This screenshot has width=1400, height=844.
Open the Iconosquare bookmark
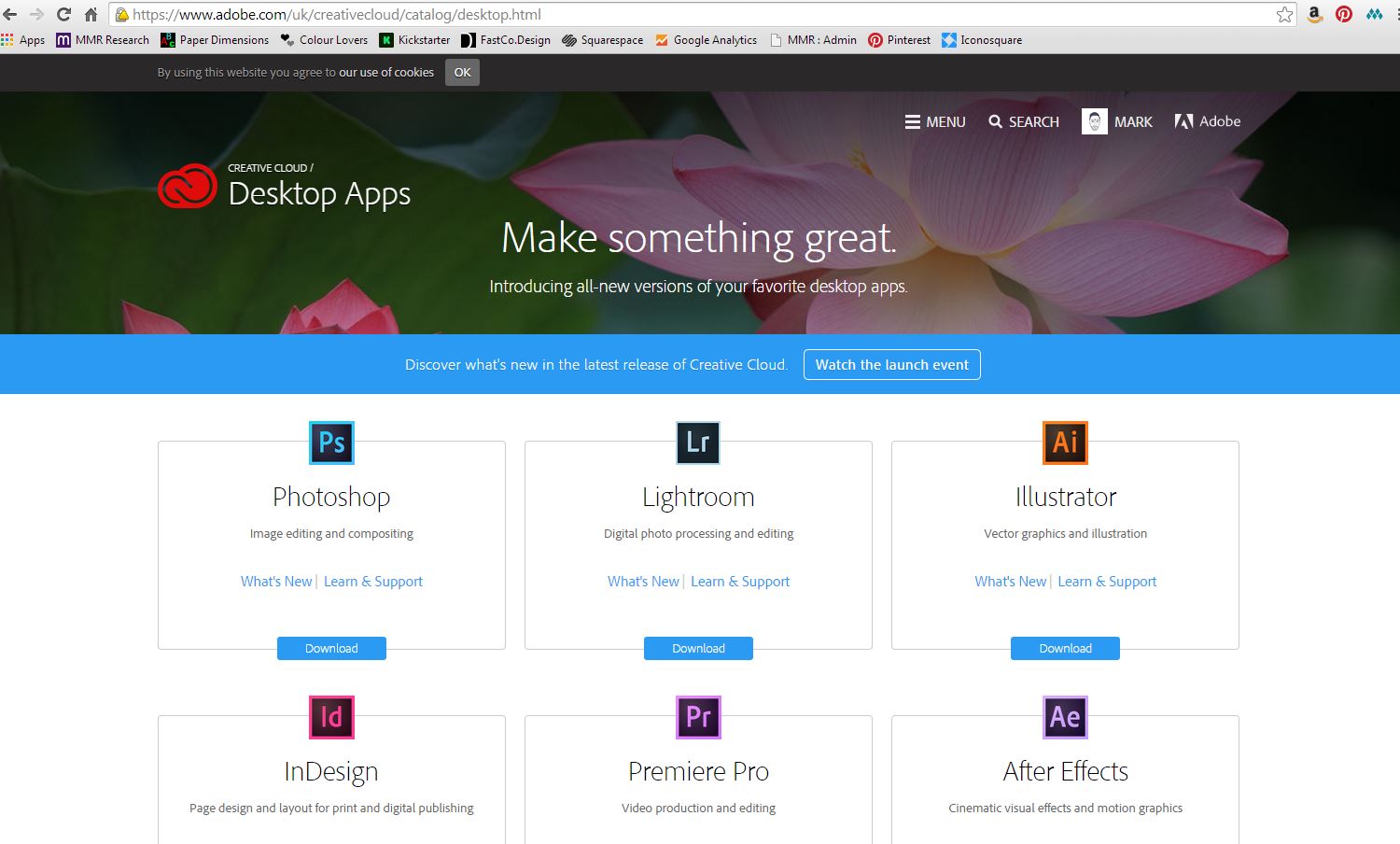(x=982, y=40)
